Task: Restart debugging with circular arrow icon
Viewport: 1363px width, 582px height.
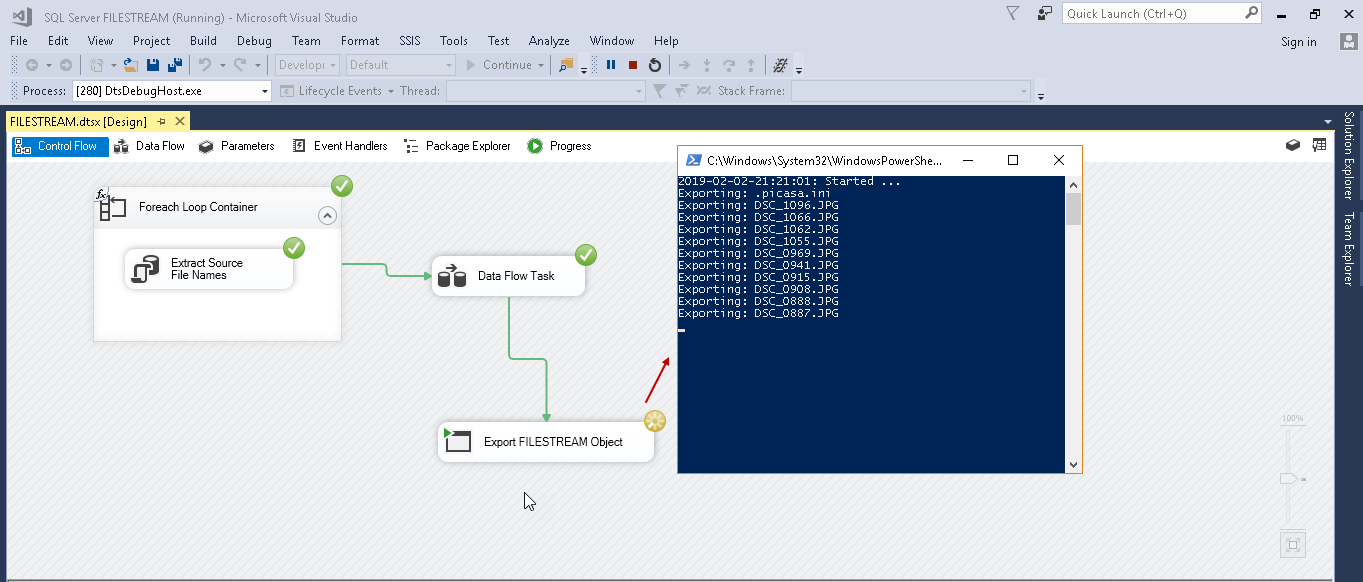Action: (x=655, y=65)
